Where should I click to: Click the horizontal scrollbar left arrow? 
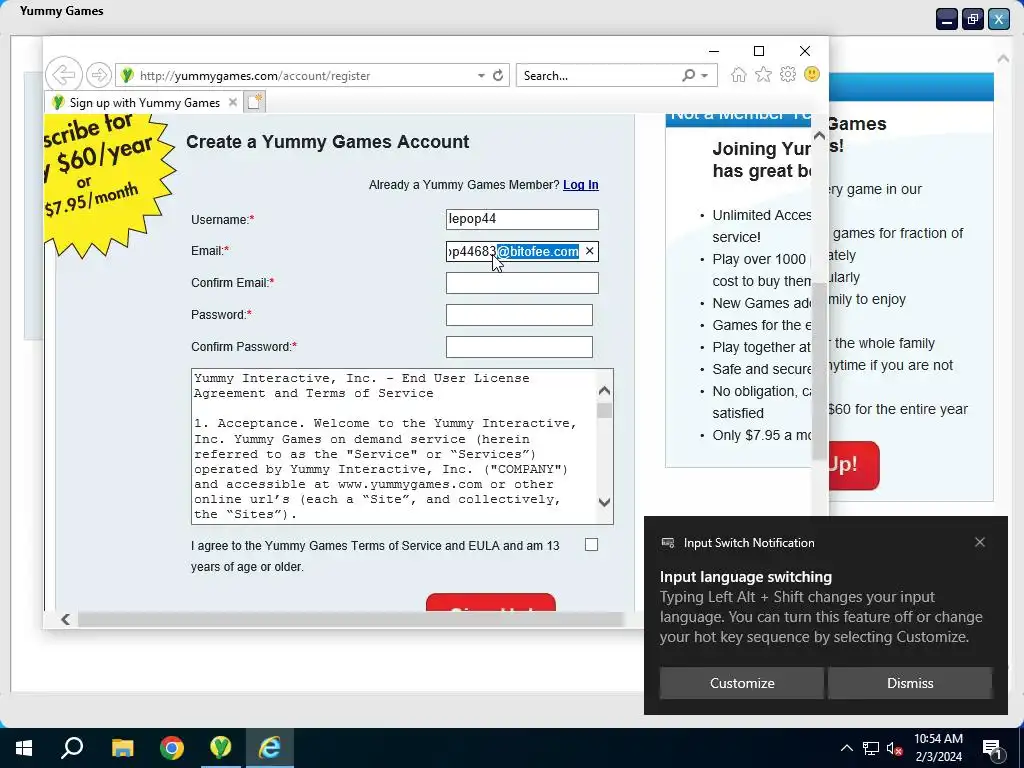pyautogui.click(x=65, y=619)
